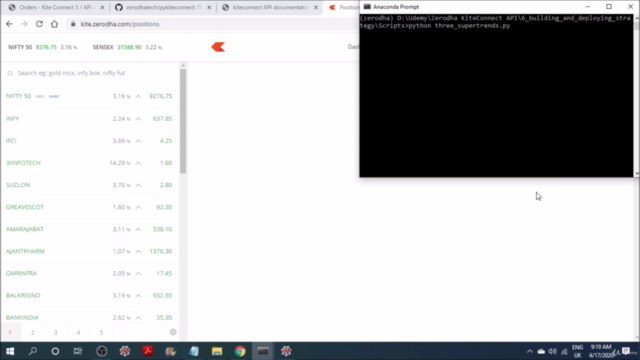Viewport: 640px width, 360px height.
Task: Select INFY row in marketwatch
Action: [89, 118]
